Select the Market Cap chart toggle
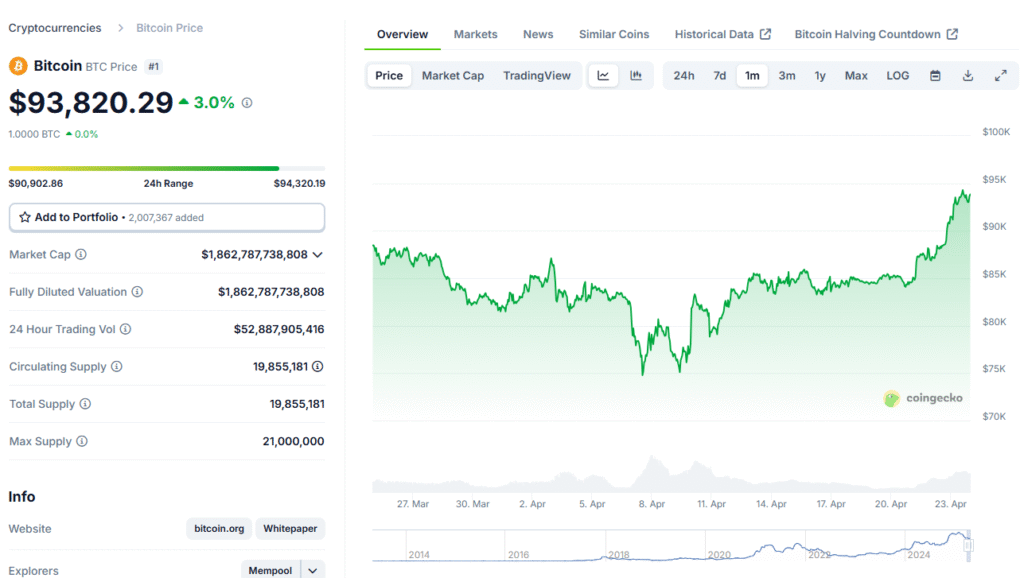Viewport: 1024px width, 578px height. click(453, 76)
